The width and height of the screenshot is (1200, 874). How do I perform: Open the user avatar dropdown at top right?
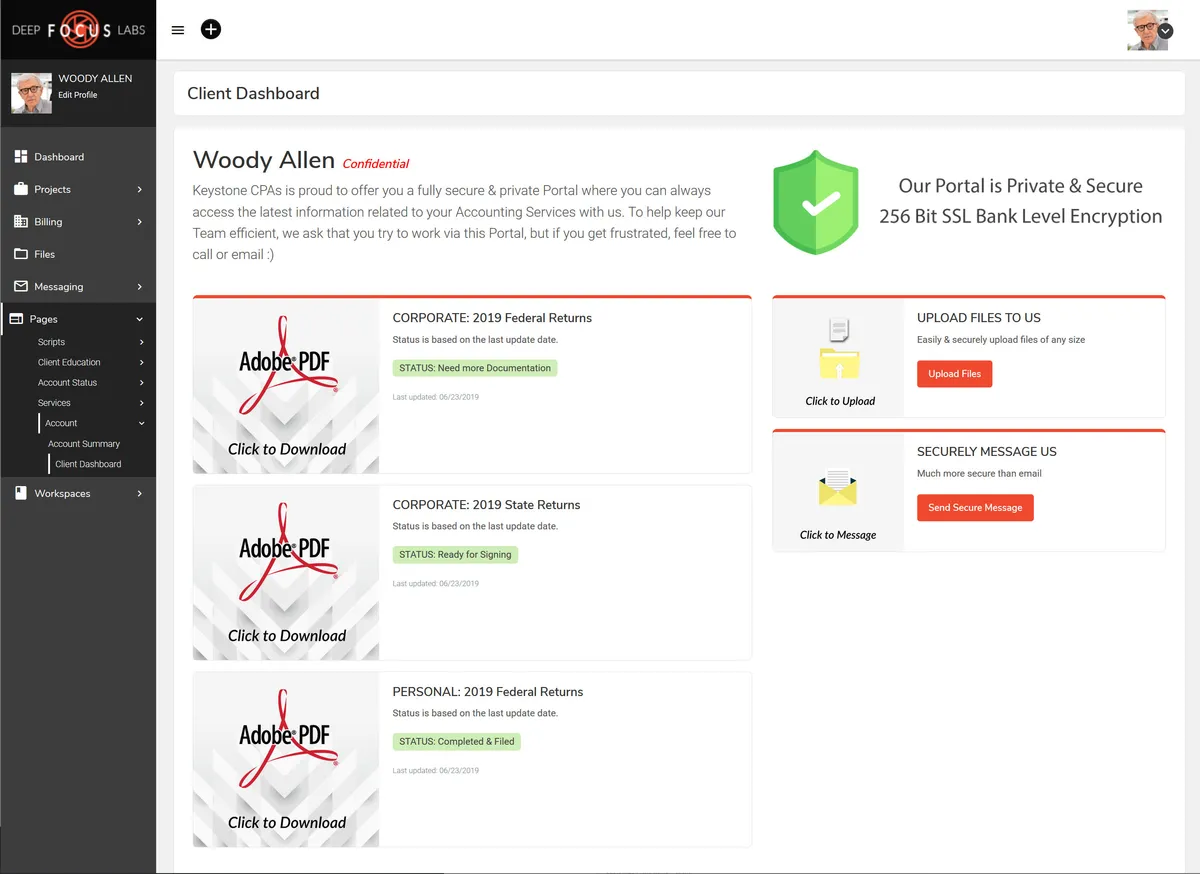(x=1165, y=31)
